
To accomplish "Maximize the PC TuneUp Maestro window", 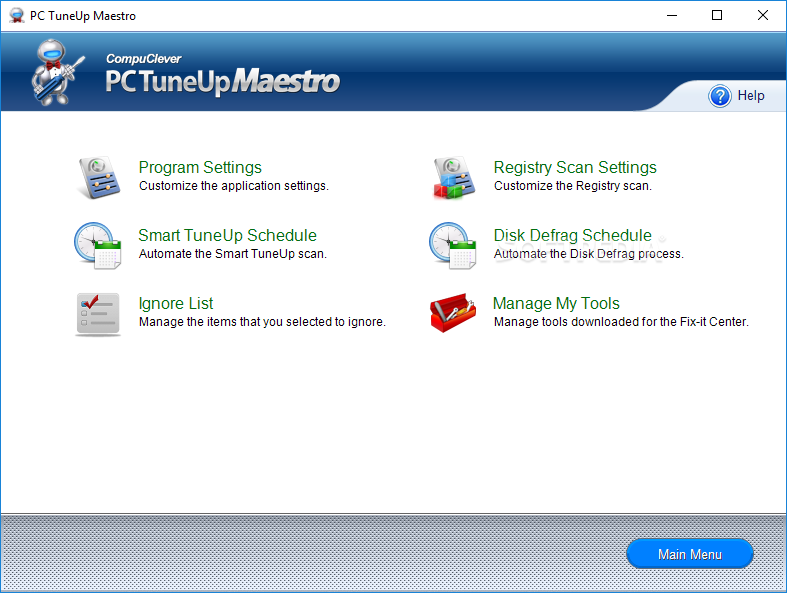I will 717,16.
